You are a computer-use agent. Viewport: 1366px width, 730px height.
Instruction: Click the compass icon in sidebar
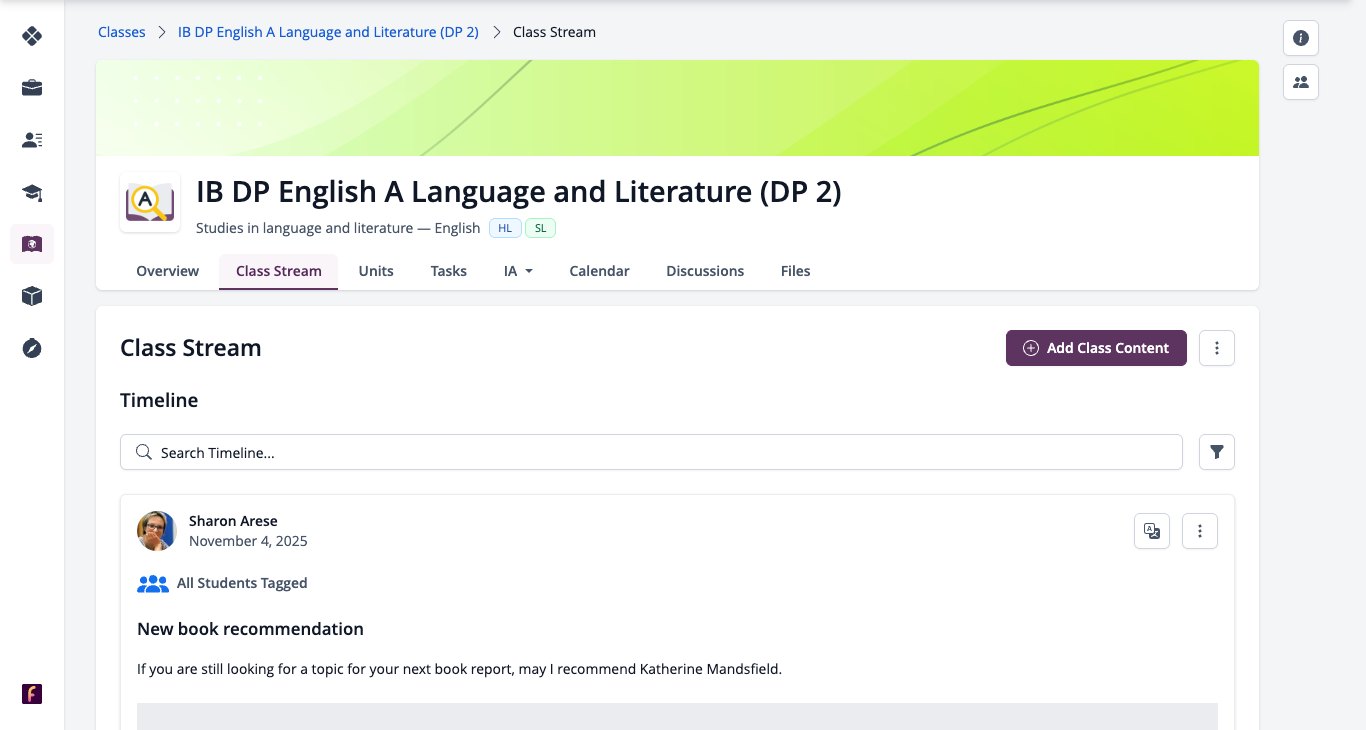(x=32, y=348)
